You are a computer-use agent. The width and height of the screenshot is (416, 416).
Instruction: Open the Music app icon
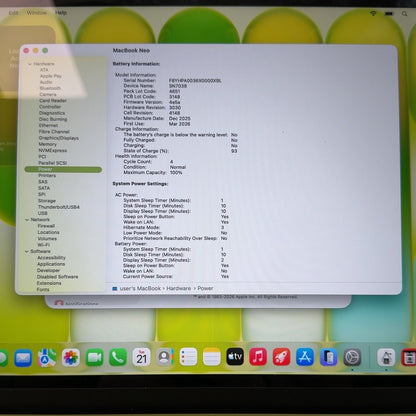tap(258, 357)
